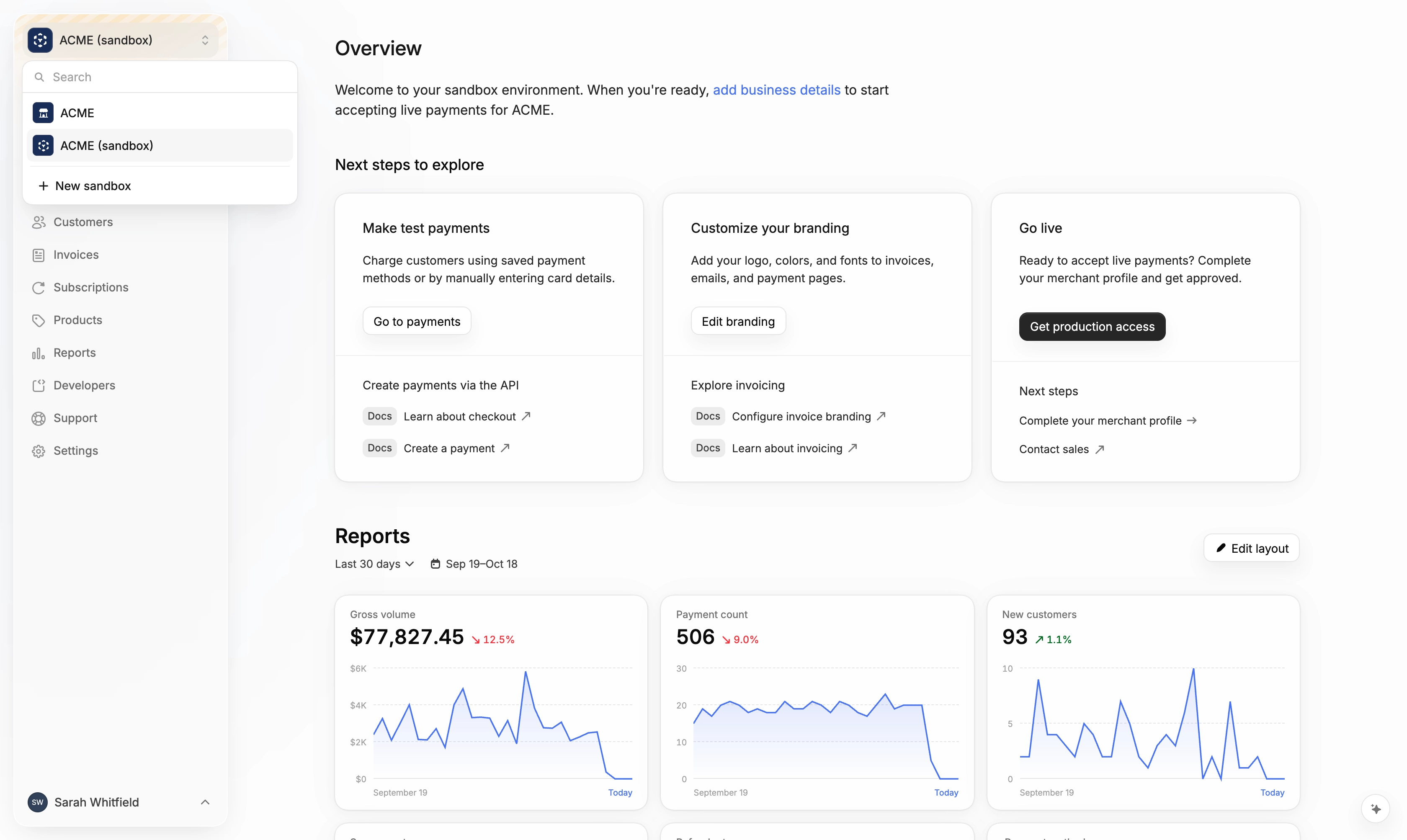Click the Invoices document icon
This screenshot has width=1407, height=840.
pos(39,255)
